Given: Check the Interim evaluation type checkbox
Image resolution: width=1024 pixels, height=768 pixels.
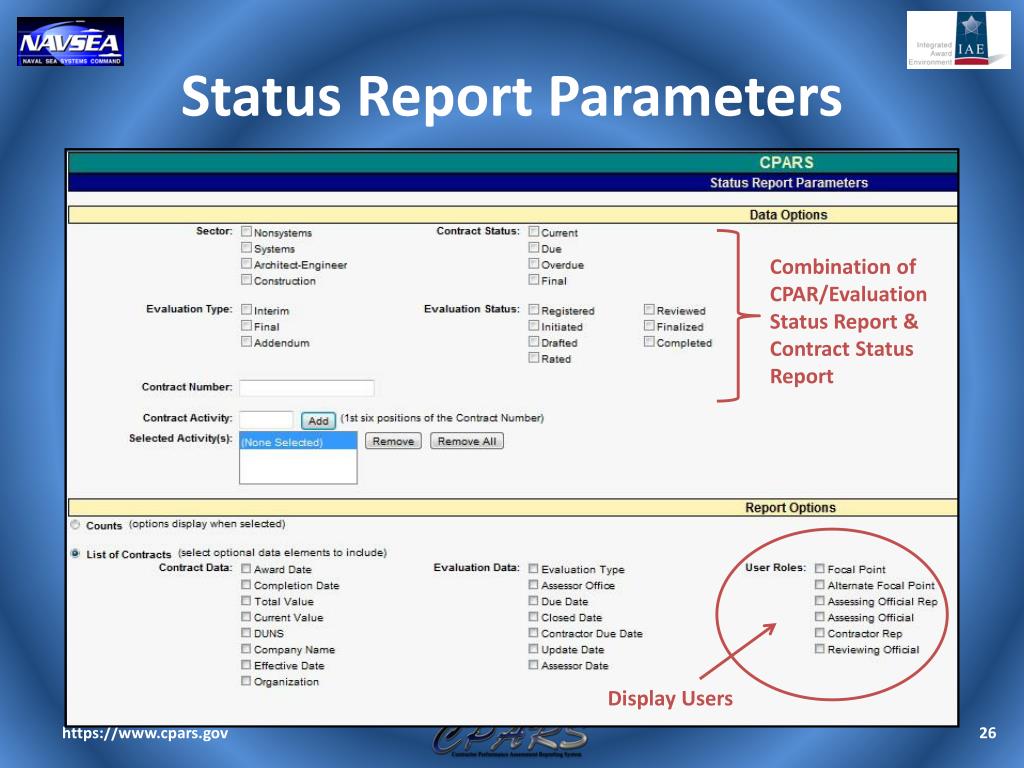Looking at the screenshot, I should 246,310.
